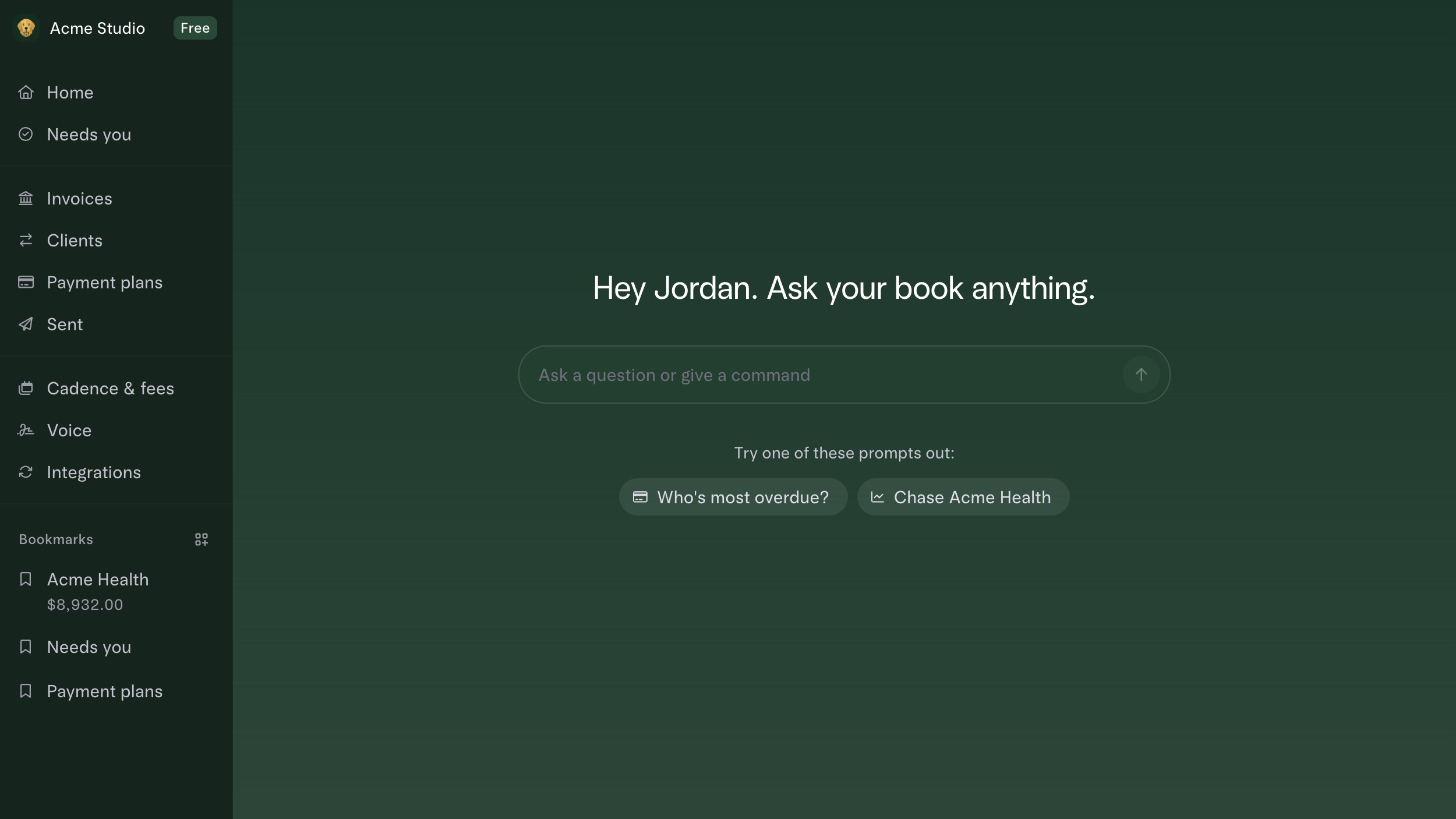The width and height of the screenshot is (1456, 819).
Task: Select the Chase Acme Health prompt label
Action: point(973,497)
